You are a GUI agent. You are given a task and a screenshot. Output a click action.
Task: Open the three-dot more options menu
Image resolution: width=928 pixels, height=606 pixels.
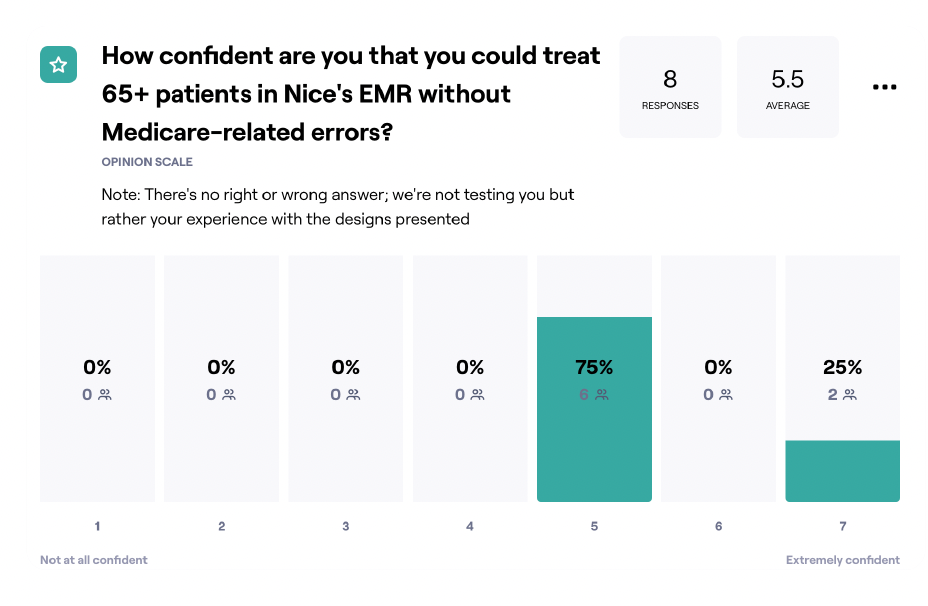coord(884,87)
